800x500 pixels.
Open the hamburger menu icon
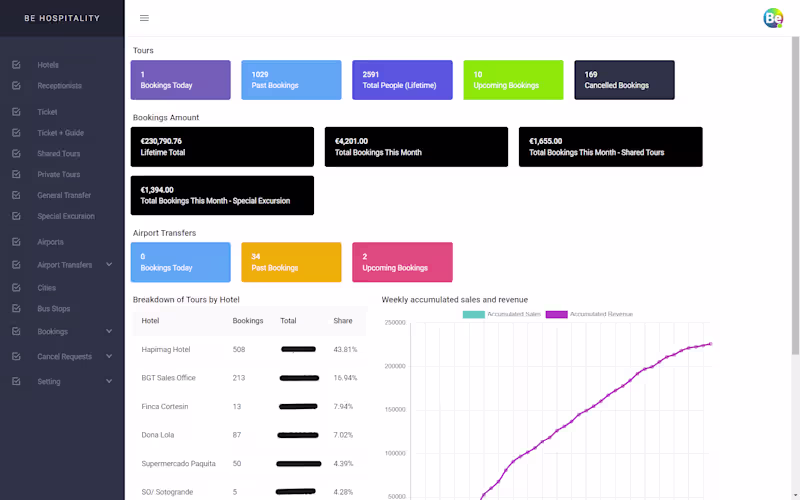pyautogui.click(x=144, y=18)
